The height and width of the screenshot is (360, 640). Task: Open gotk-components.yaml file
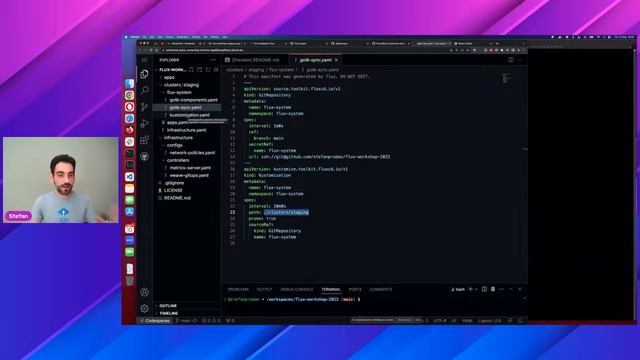[193, 100]
